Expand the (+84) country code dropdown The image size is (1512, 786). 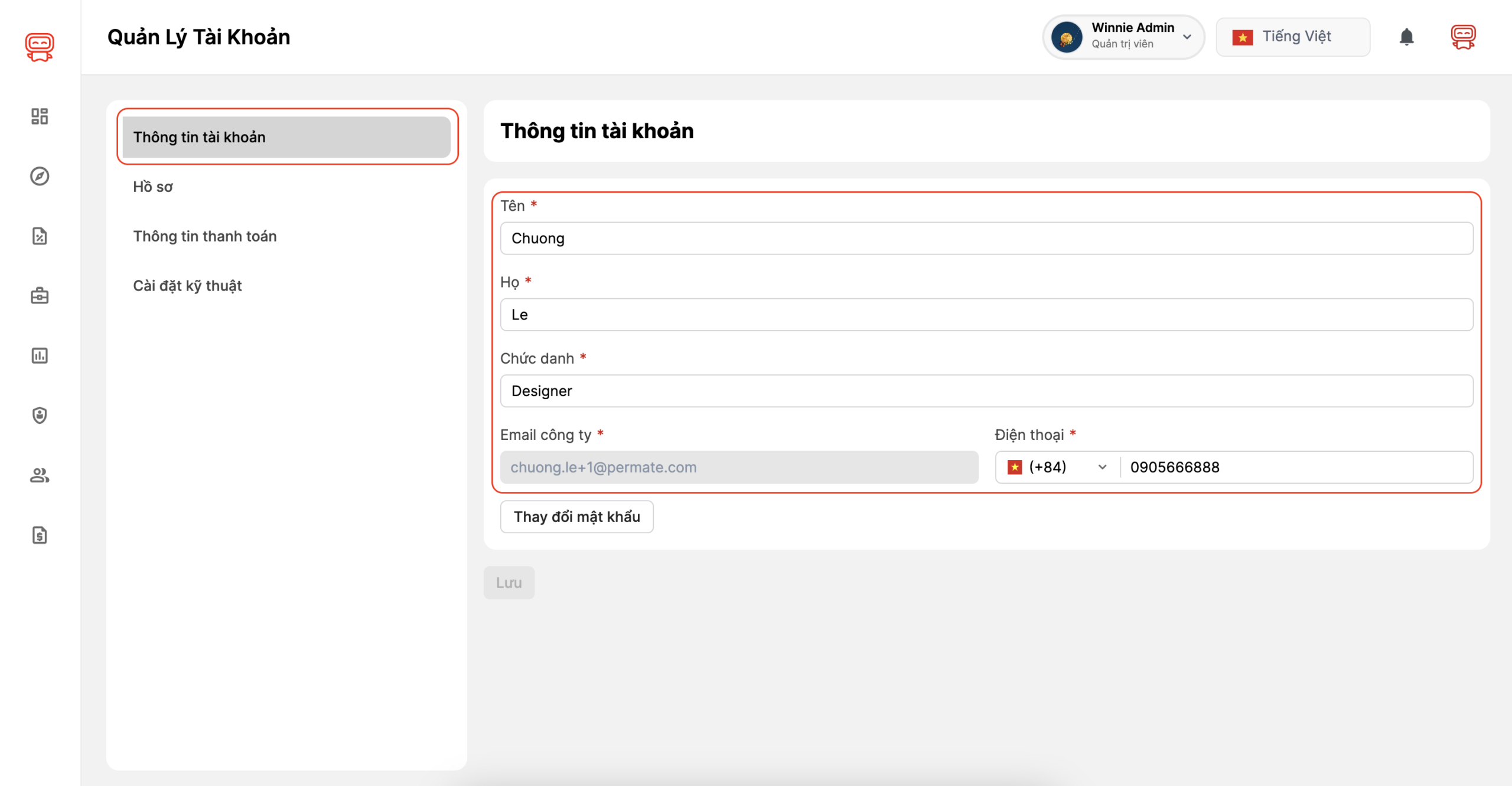coord(1057,467)
